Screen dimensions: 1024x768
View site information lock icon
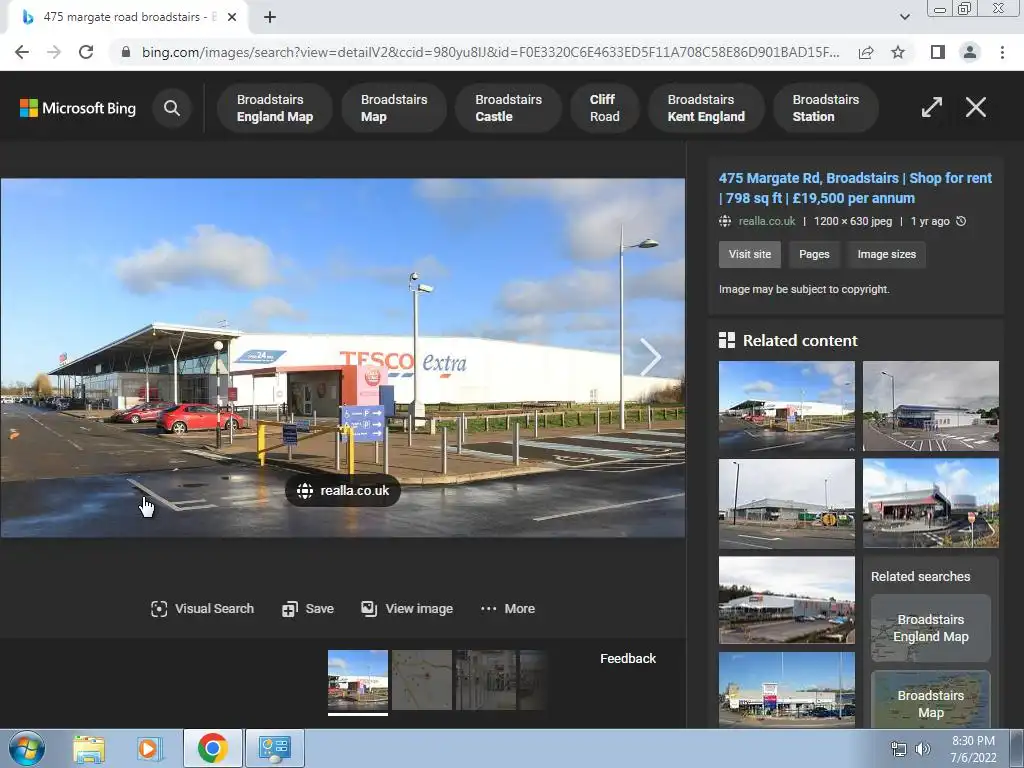(126, 52)
